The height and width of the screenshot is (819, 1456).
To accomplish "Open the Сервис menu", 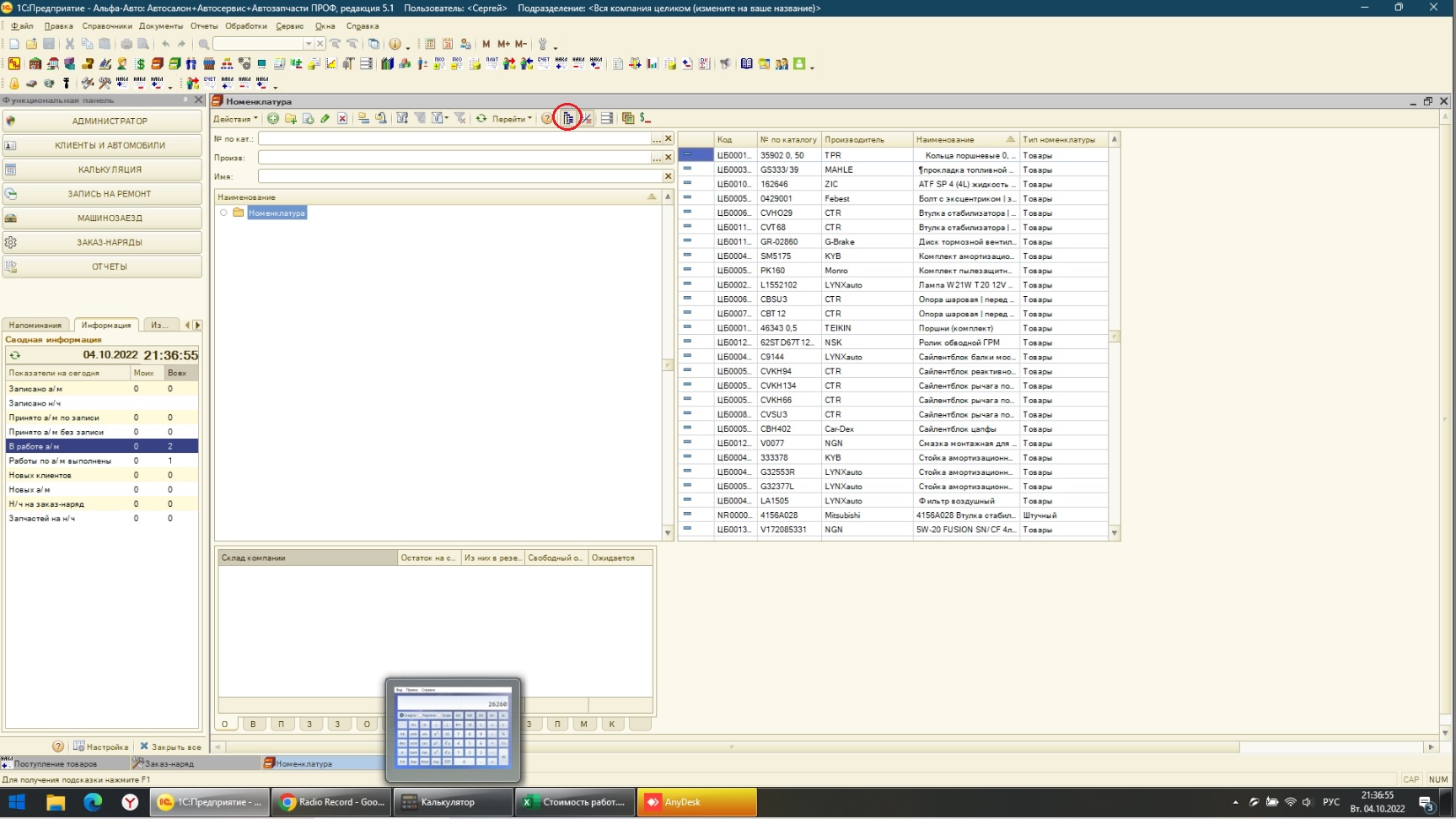I will (x=290, y=26).
